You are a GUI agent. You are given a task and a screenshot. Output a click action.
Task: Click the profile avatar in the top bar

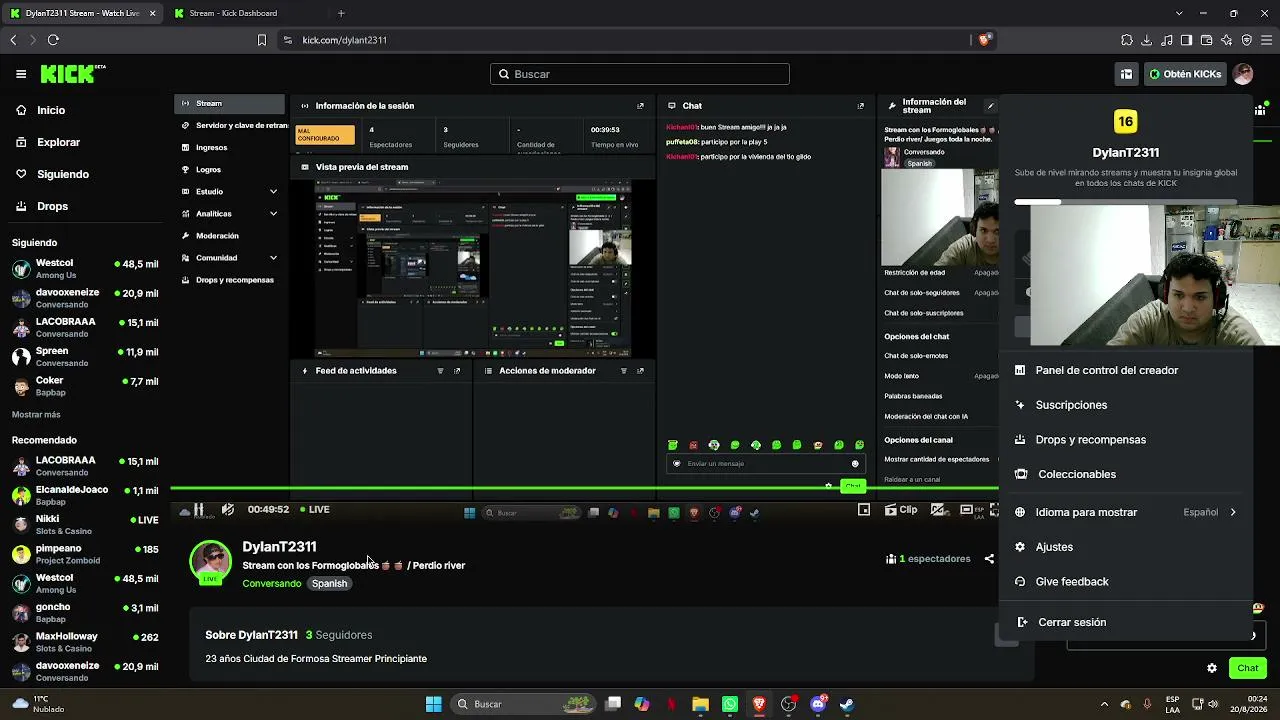pyautogui.click(x=1243, y=74)
